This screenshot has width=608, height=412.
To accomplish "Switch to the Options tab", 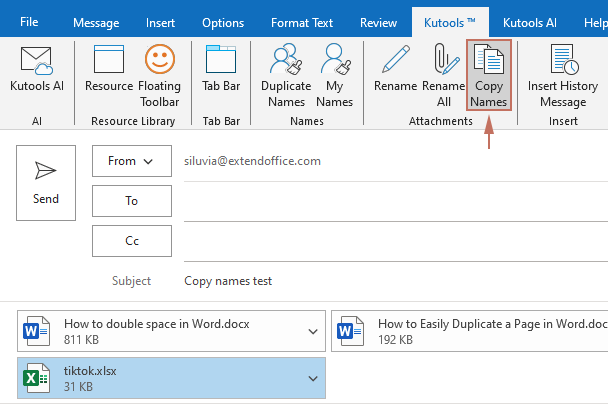I will (223, 23).
